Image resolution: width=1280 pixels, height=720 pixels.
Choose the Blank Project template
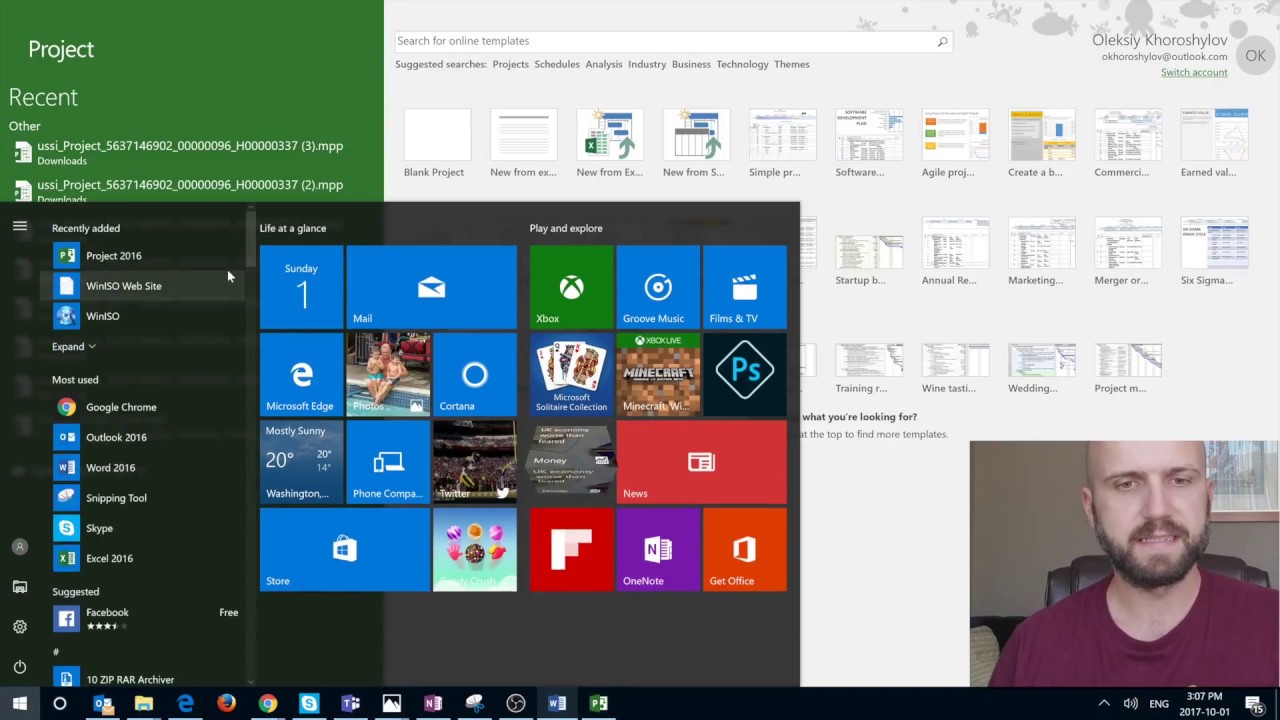[x=436, y=143]
